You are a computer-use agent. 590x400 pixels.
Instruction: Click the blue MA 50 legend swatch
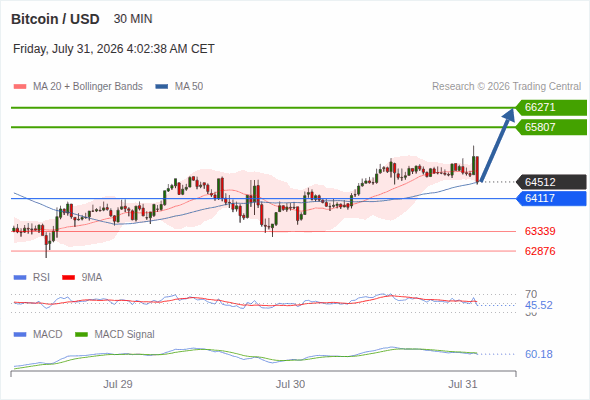click(x=161, y=87)
